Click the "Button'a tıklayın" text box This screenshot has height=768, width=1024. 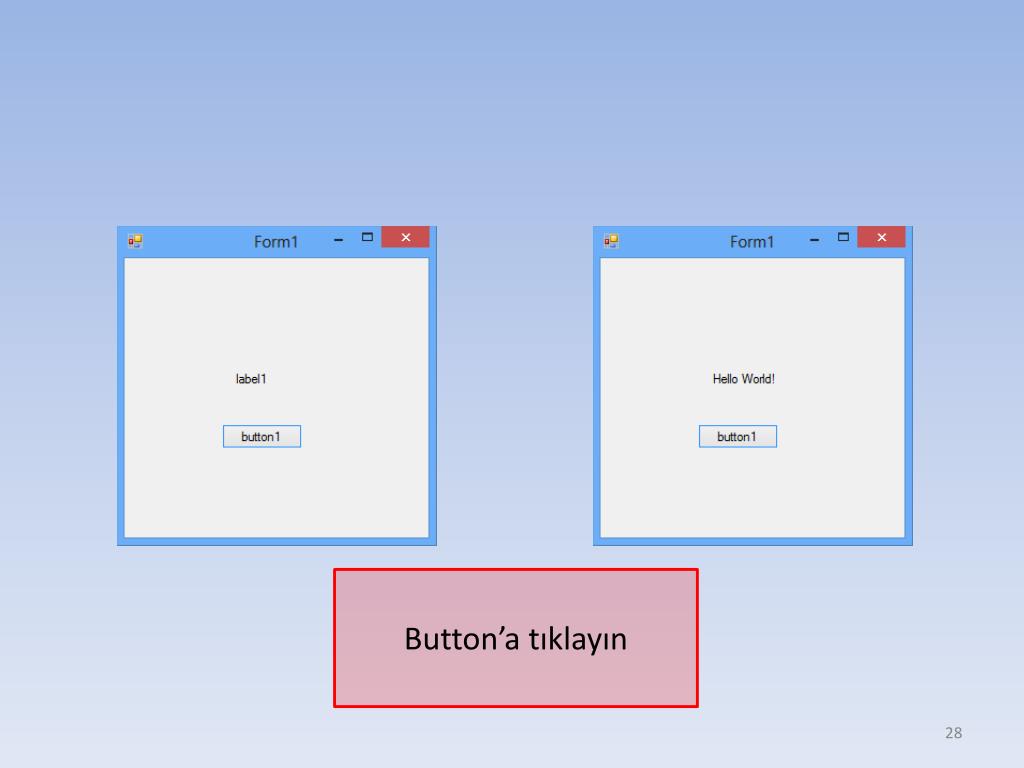(x=516, y=638)
